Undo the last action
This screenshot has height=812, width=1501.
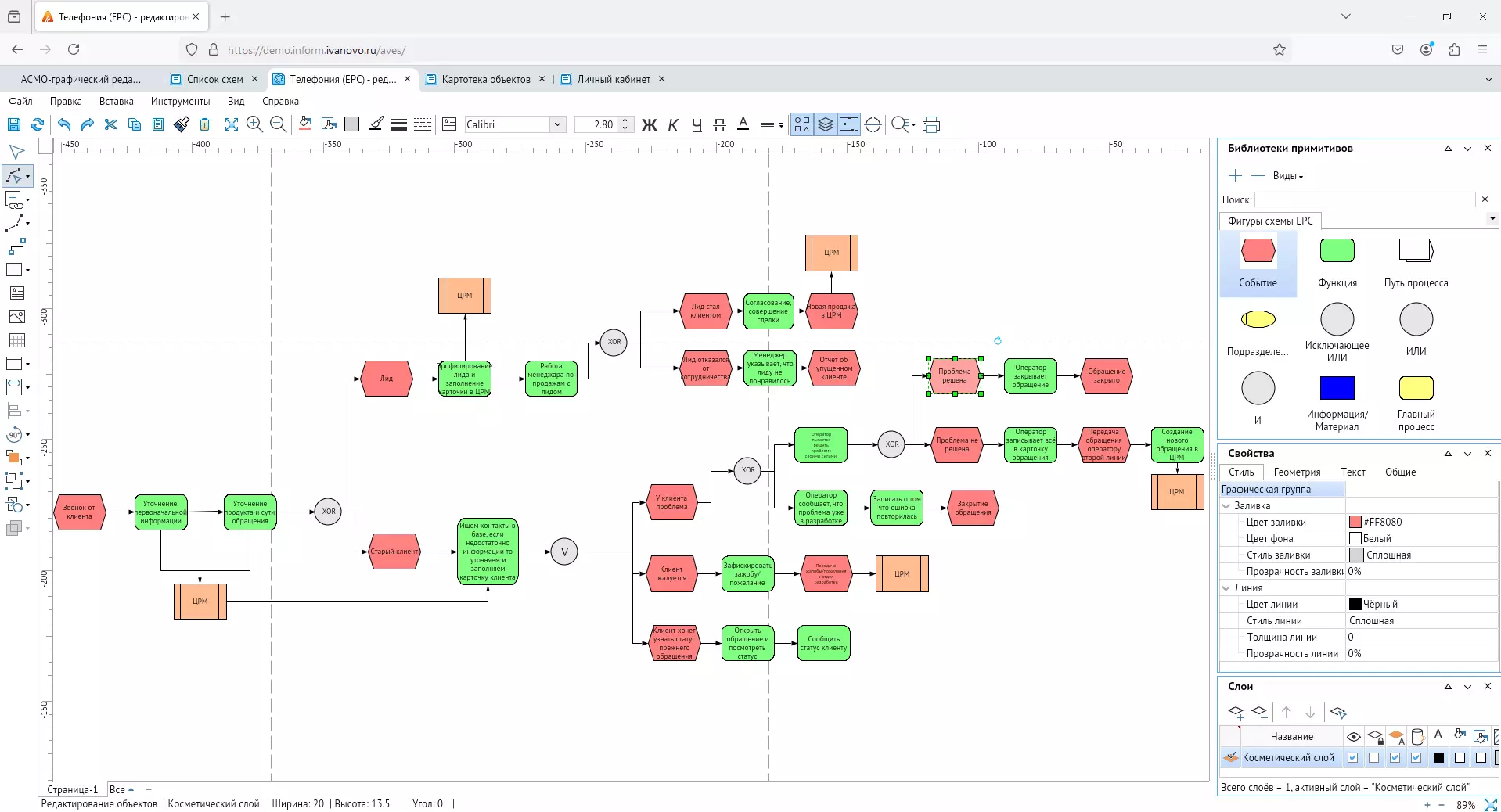(x=64, y=124)
